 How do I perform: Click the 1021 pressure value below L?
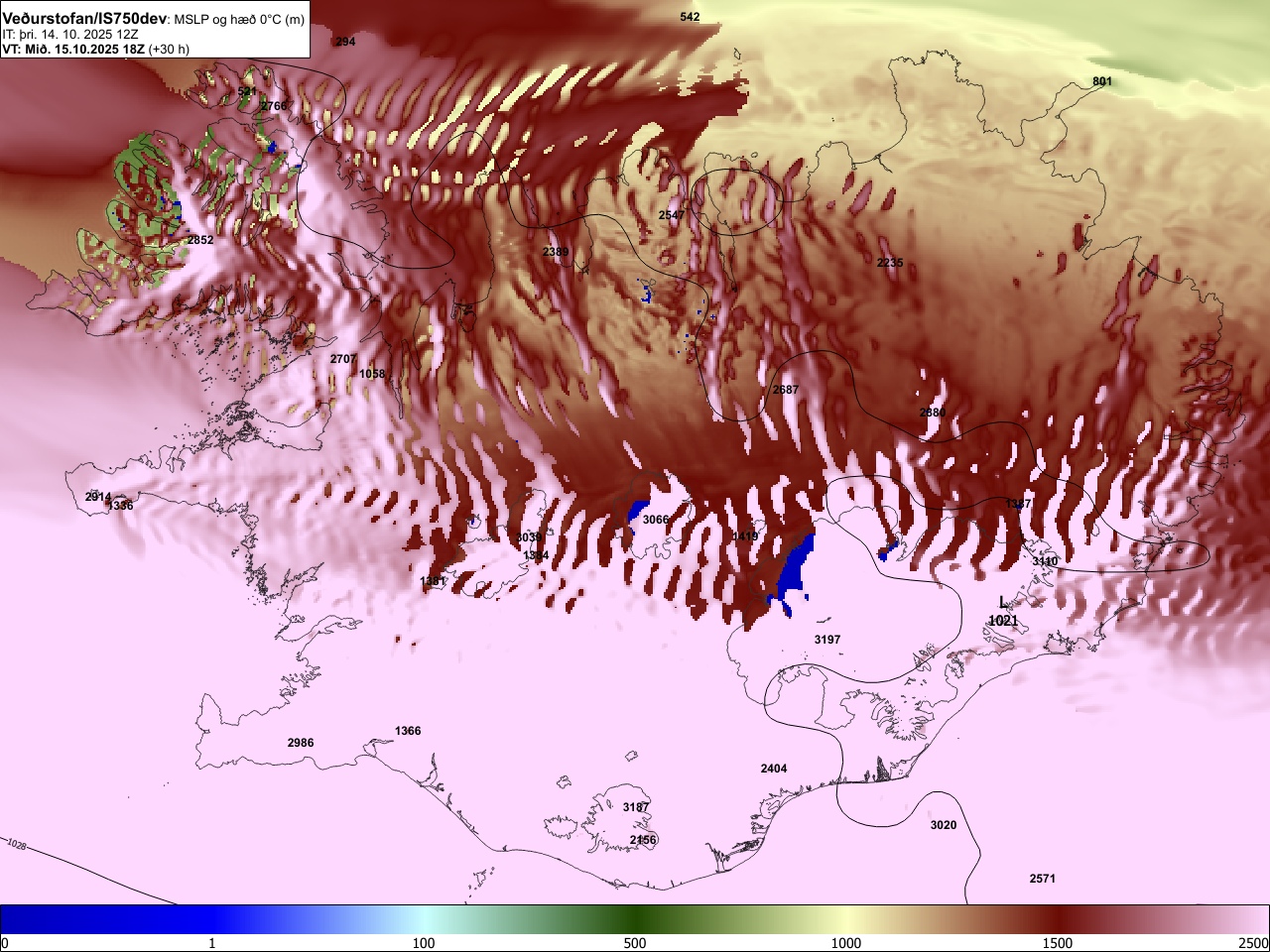[1003, 621]
